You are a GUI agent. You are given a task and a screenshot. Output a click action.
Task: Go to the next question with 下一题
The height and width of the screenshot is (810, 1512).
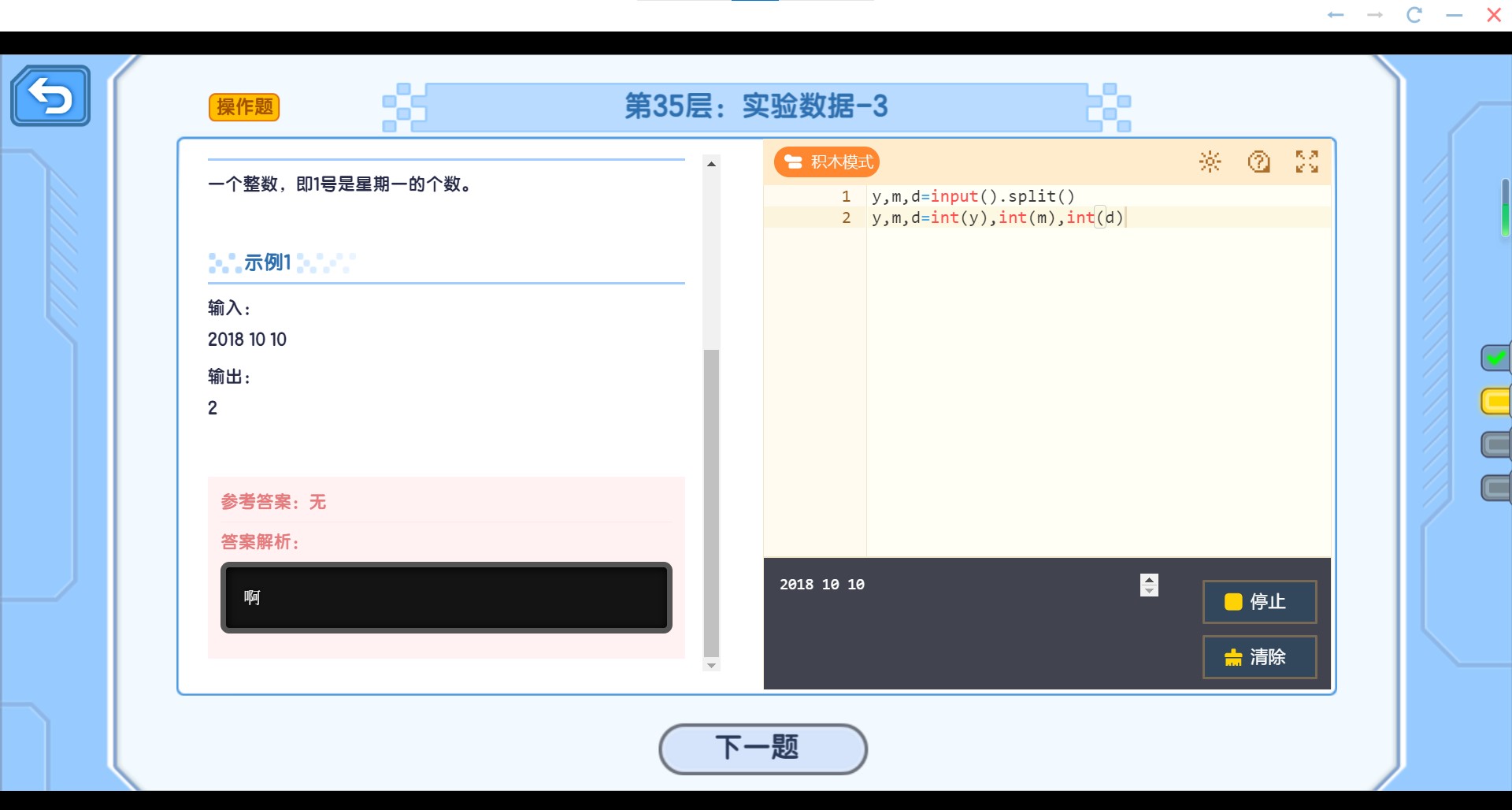(763, 749)
